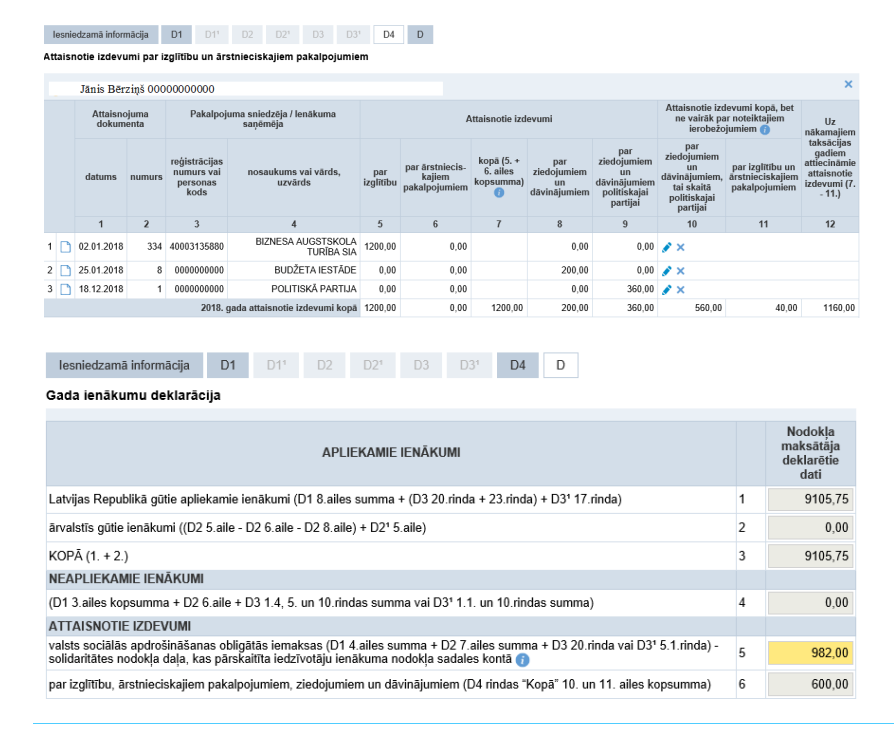Show info icon in declaration row 5

pyautogui.click(x=522, y=660)
